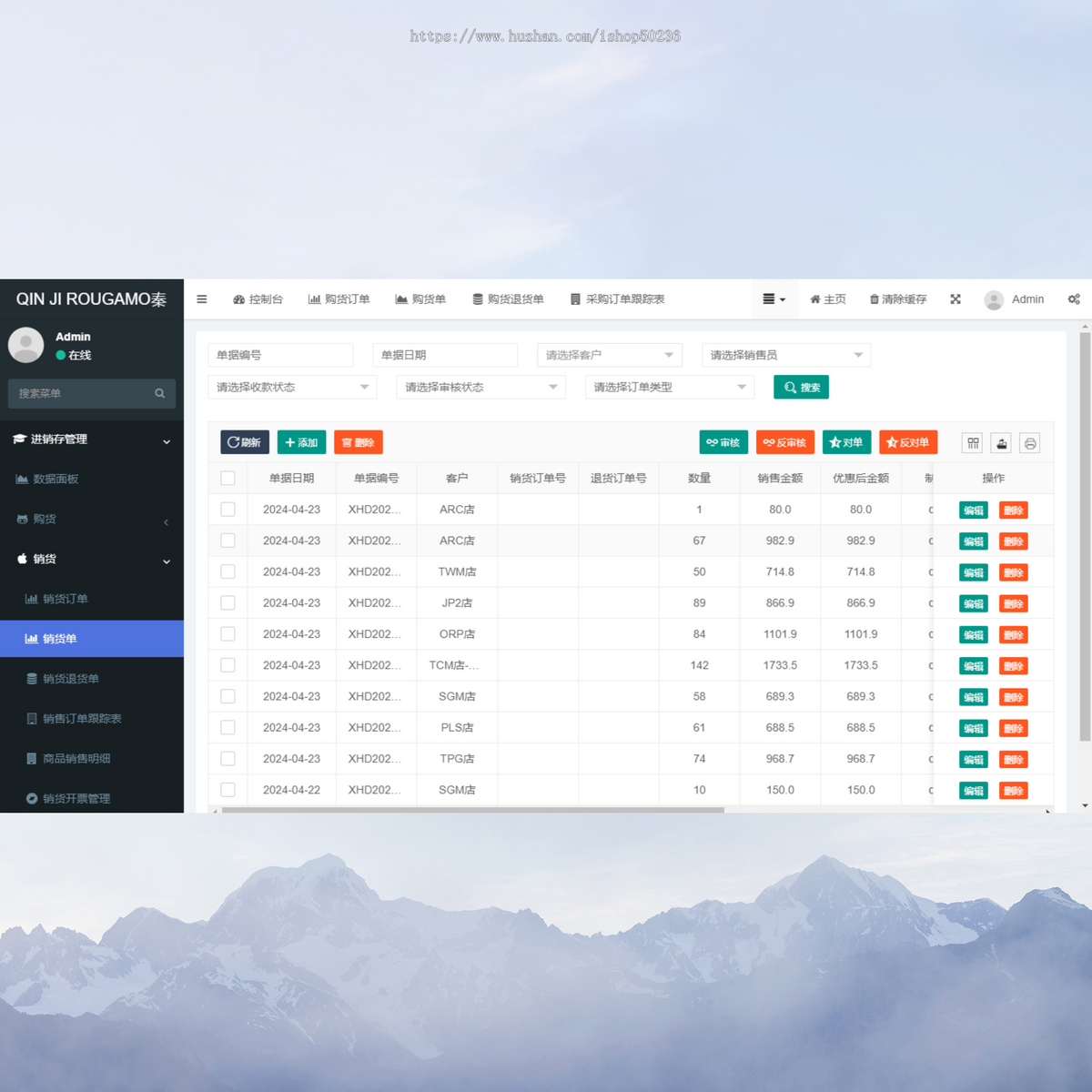
Task: Click the sidebar Admin profile picture
Action: pyautogui.click(x=25, y=346)
